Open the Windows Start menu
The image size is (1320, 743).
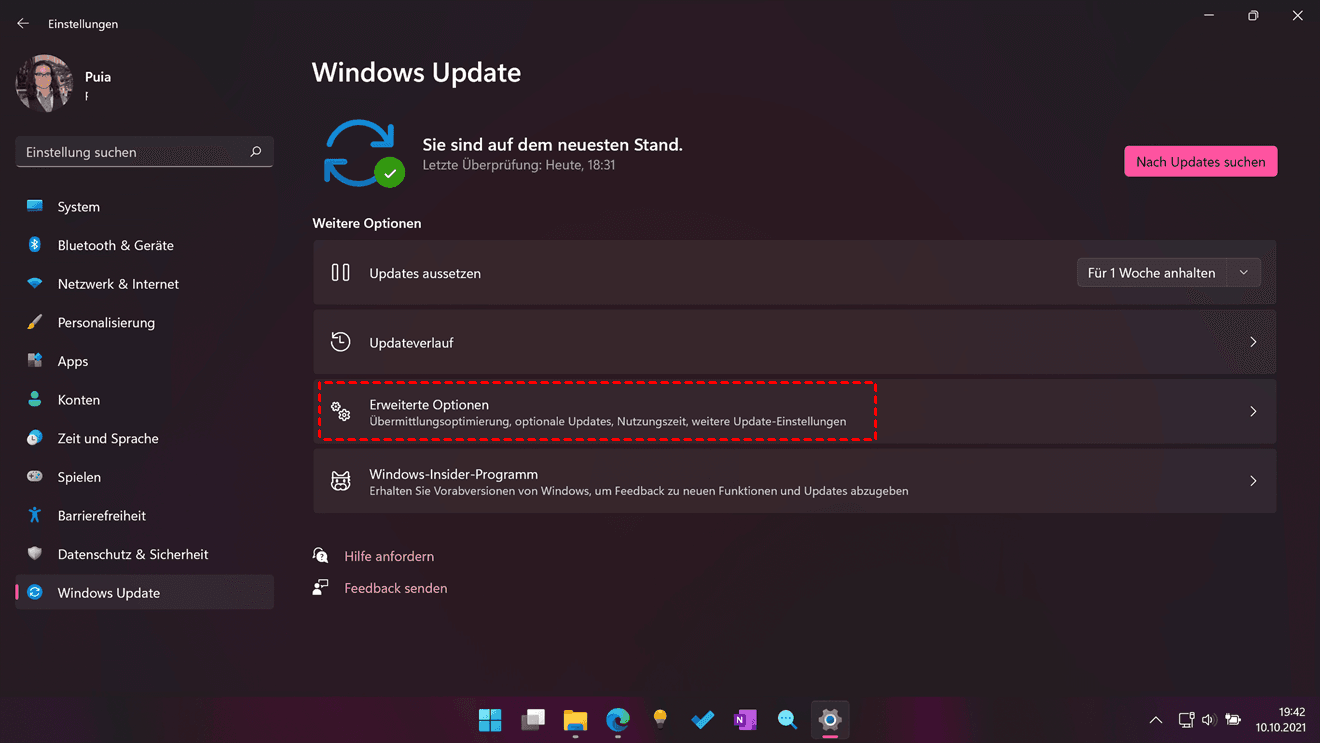point(490,719)
